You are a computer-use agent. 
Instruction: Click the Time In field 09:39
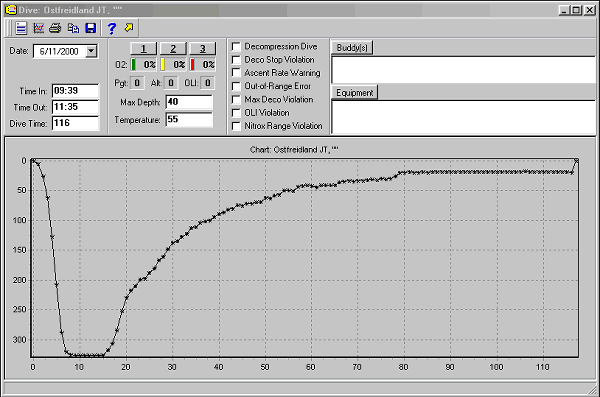tap(75, 91)
